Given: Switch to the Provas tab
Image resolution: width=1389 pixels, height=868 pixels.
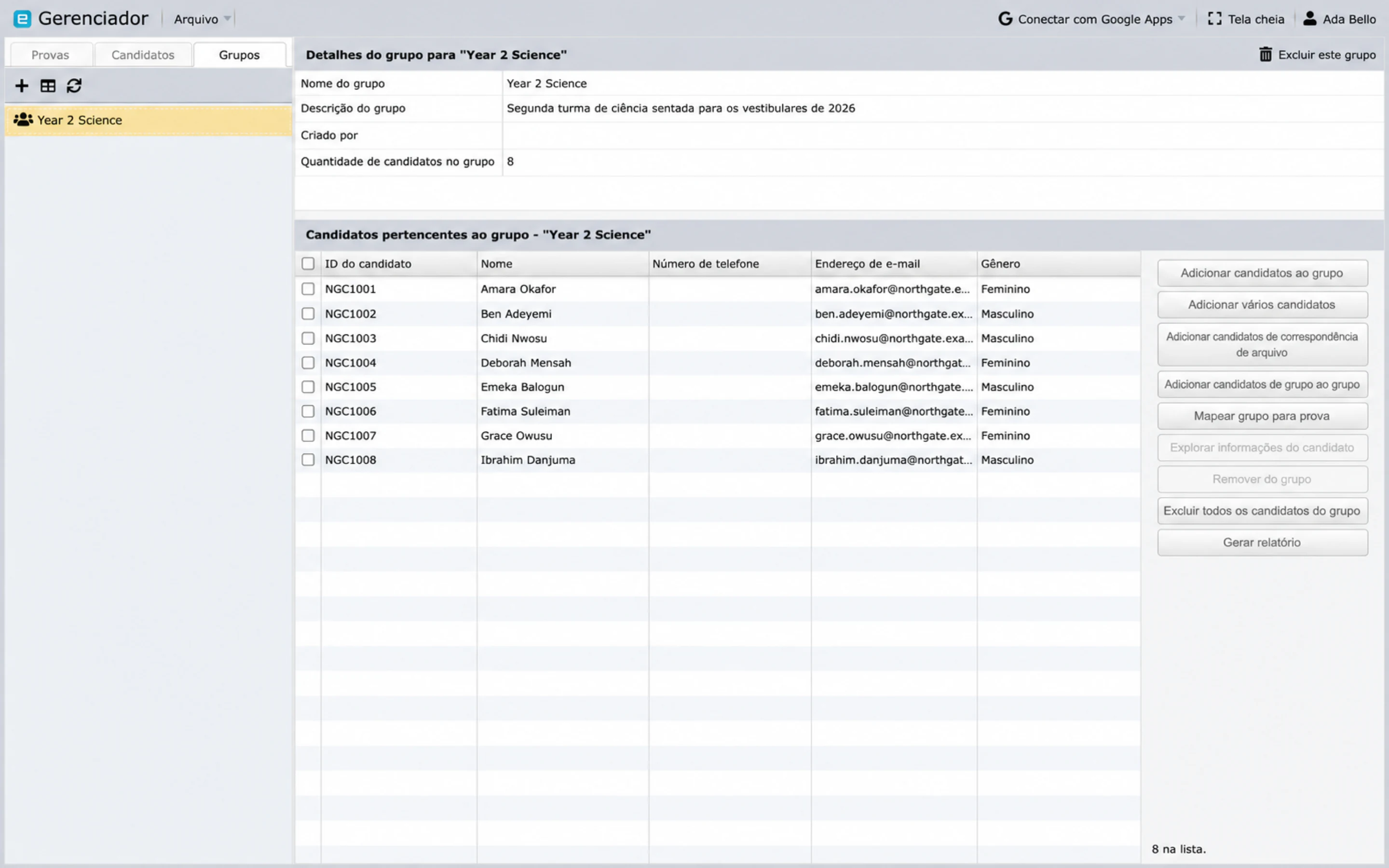Looking at the screenshot, I should [x=50, y=55].
